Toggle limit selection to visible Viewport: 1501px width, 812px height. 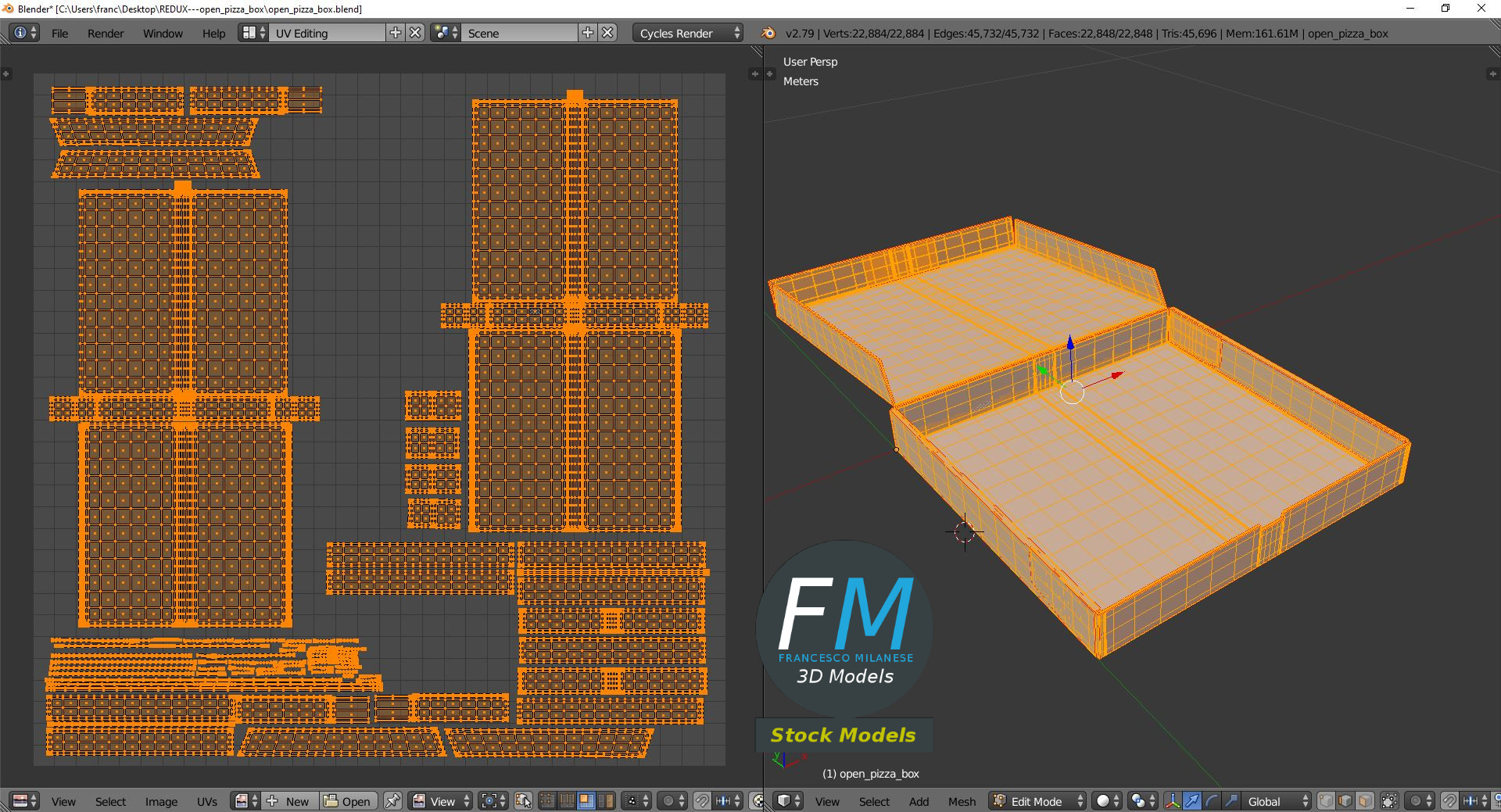(x=1389, y=801)
